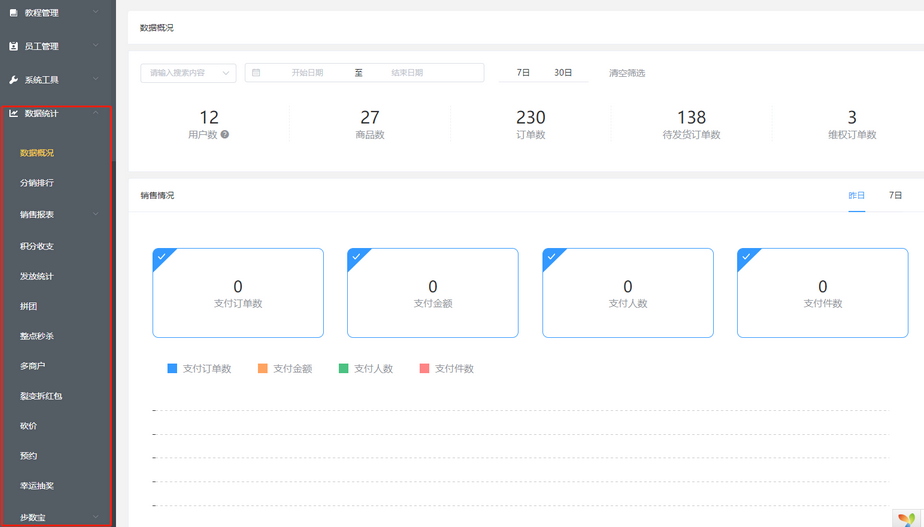924x527 pixels.
Task: Collapse the 数据统计 menu chevron
Action: tap(96, 113)
